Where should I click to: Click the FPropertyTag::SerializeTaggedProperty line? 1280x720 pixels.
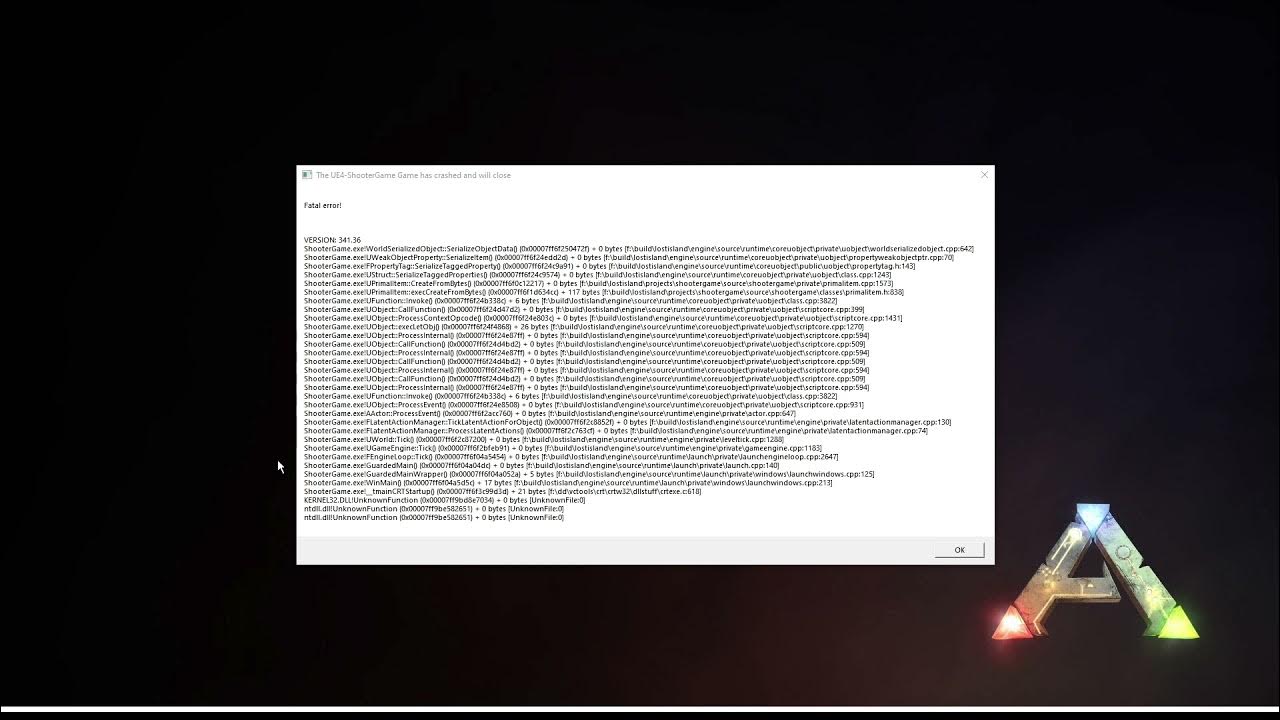[609, 266]
